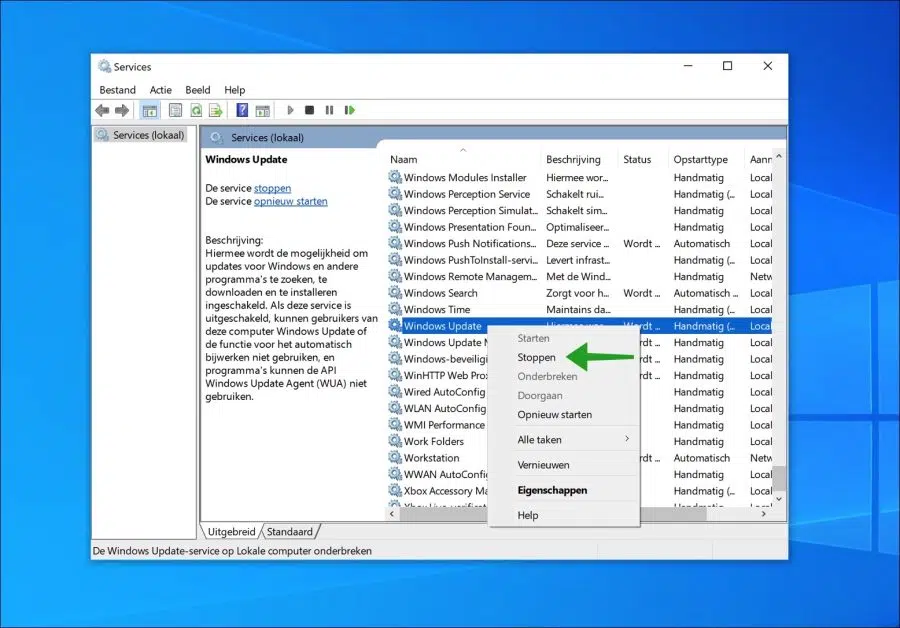Open the Actie menu
Image resolution: width=900 pixels, height=628 pixels.
161,90
